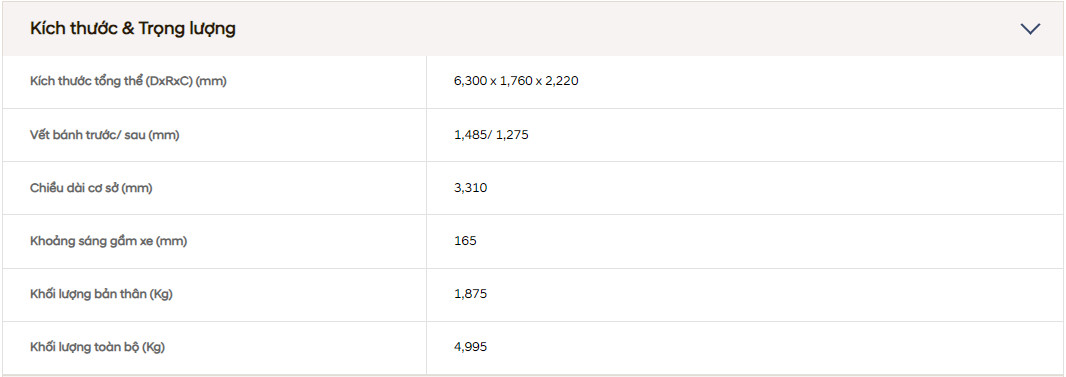Click the curb weight value 1,875
Viewport: 1066px width, 377px height.
[x=470, y=294]
